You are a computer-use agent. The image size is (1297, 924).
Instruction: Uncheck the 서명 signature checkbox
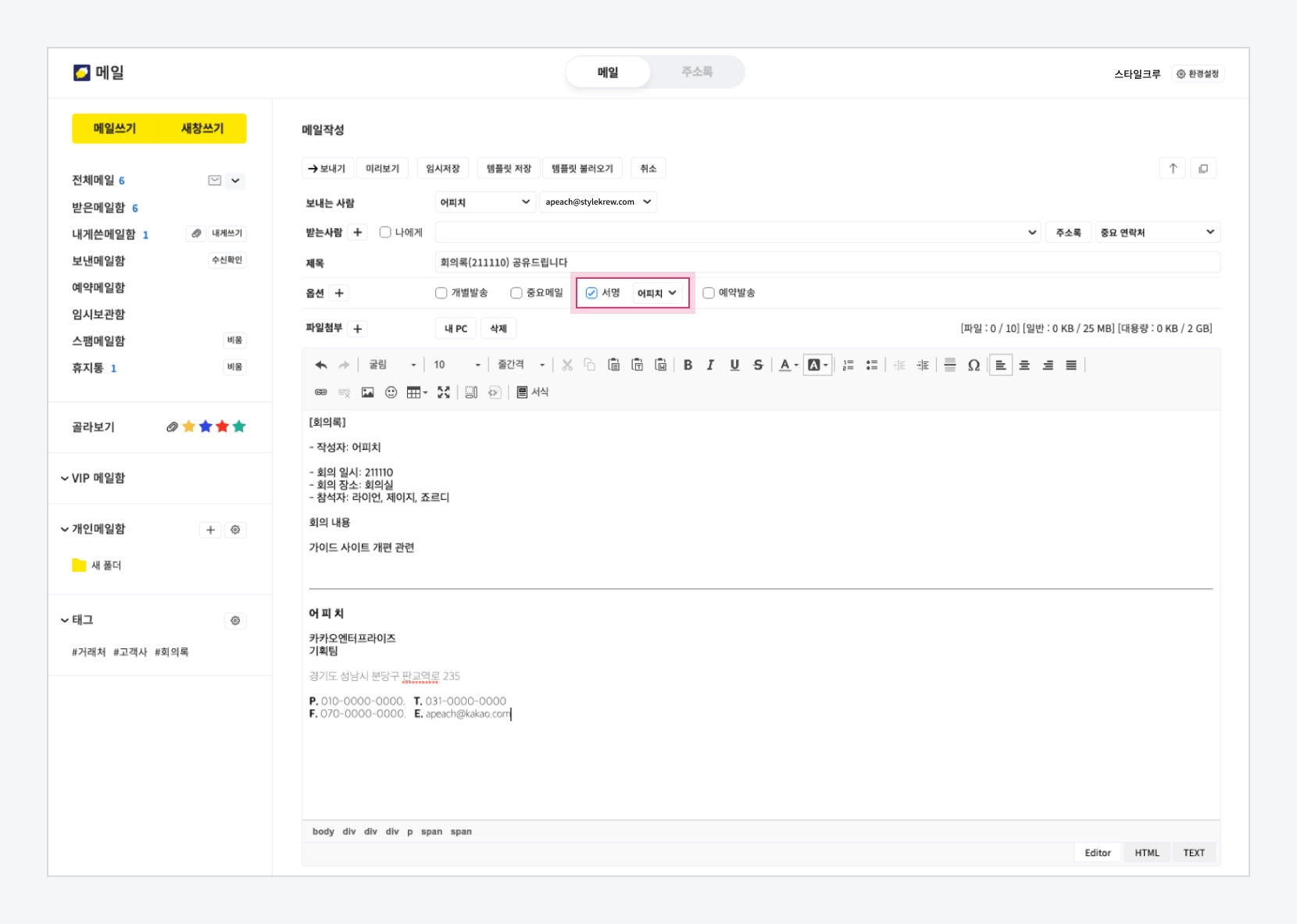click(591, 293)
